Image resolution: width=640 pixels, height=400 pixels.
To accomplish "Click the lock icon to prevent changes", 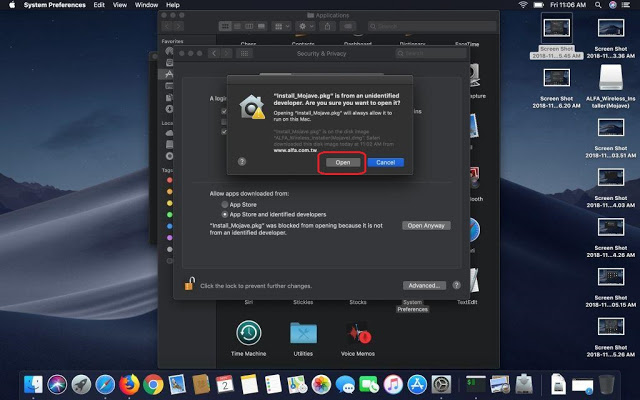I will pos(188,286).
